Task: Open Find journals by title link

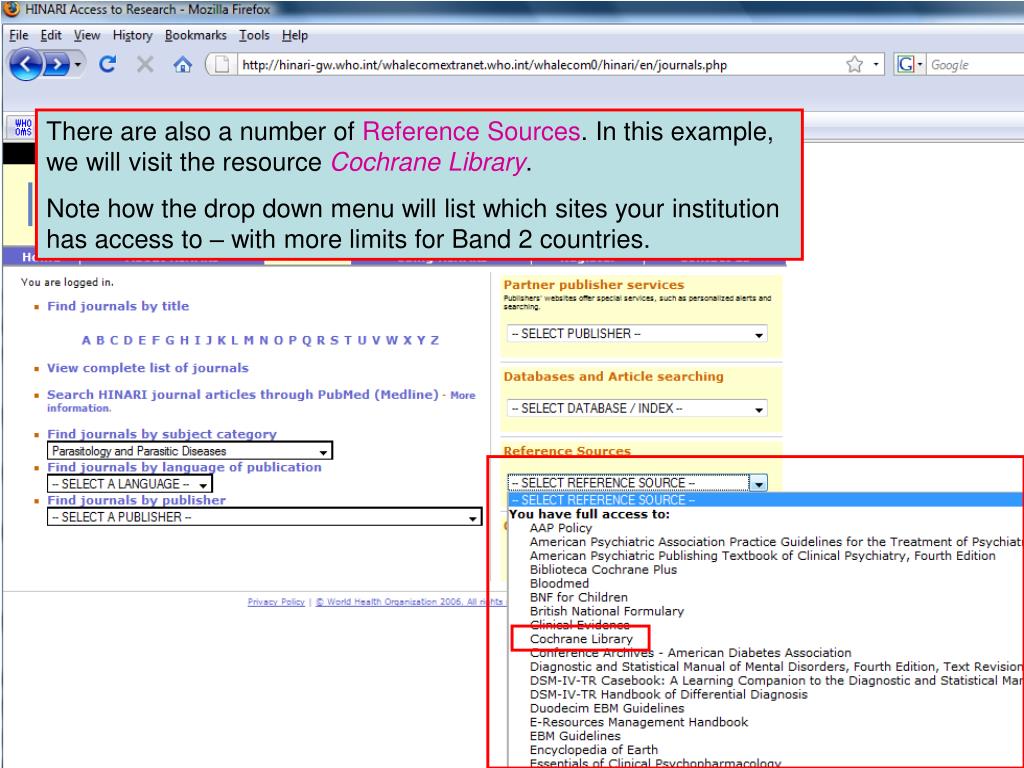Action: (x=118, y=306)
